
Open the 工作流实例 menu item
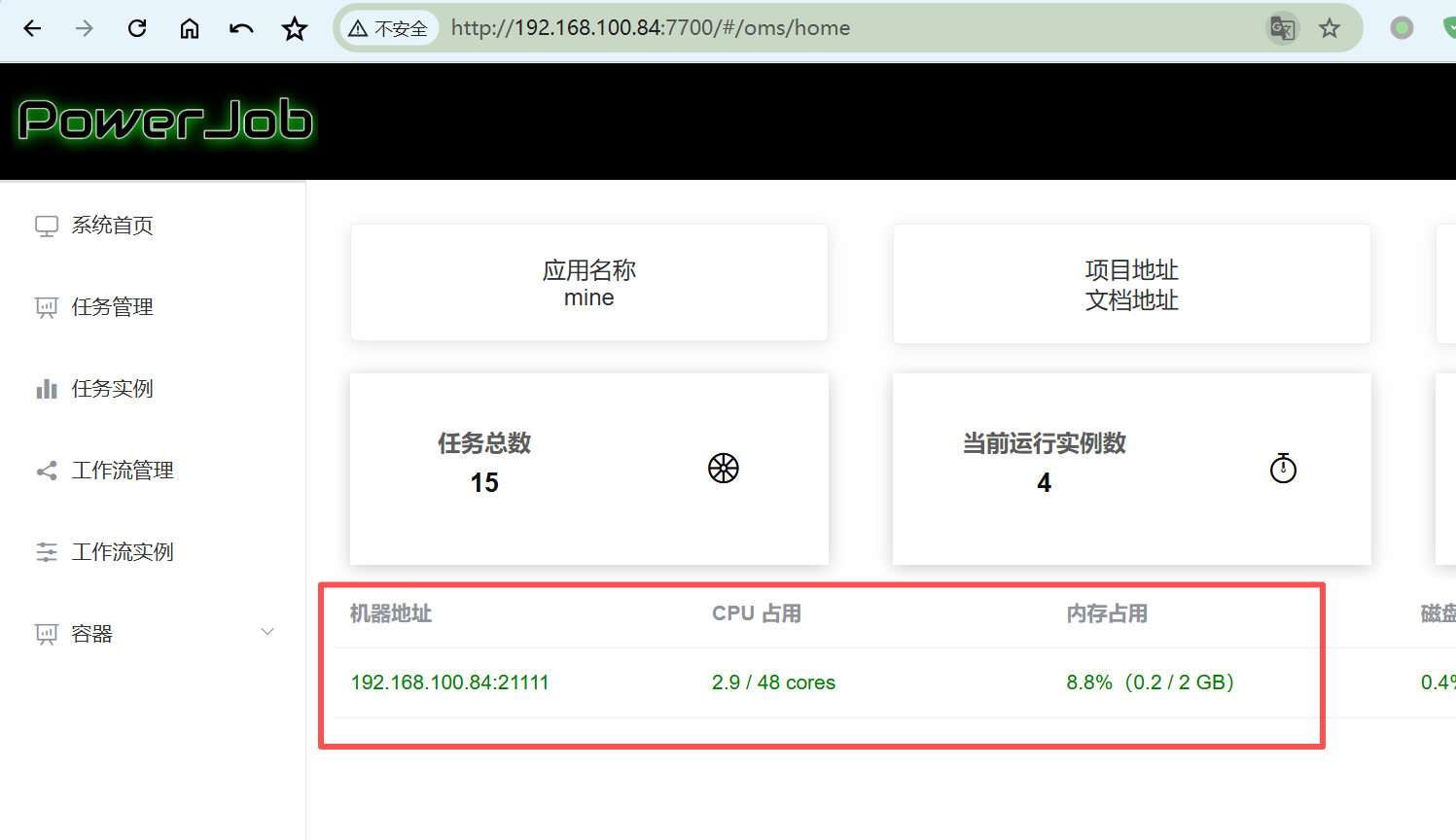[123, 552]
